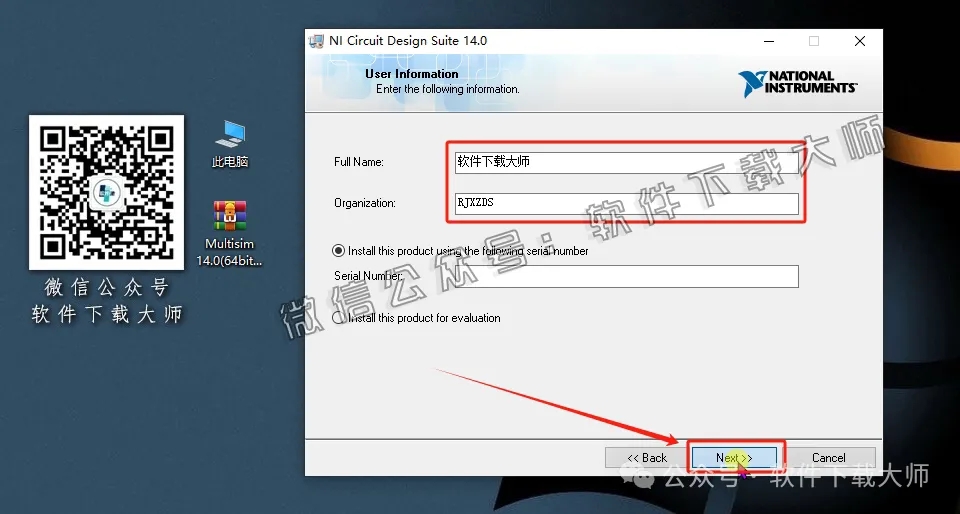Close the NI Circuit Design Suite installer

tap(860, 41)
